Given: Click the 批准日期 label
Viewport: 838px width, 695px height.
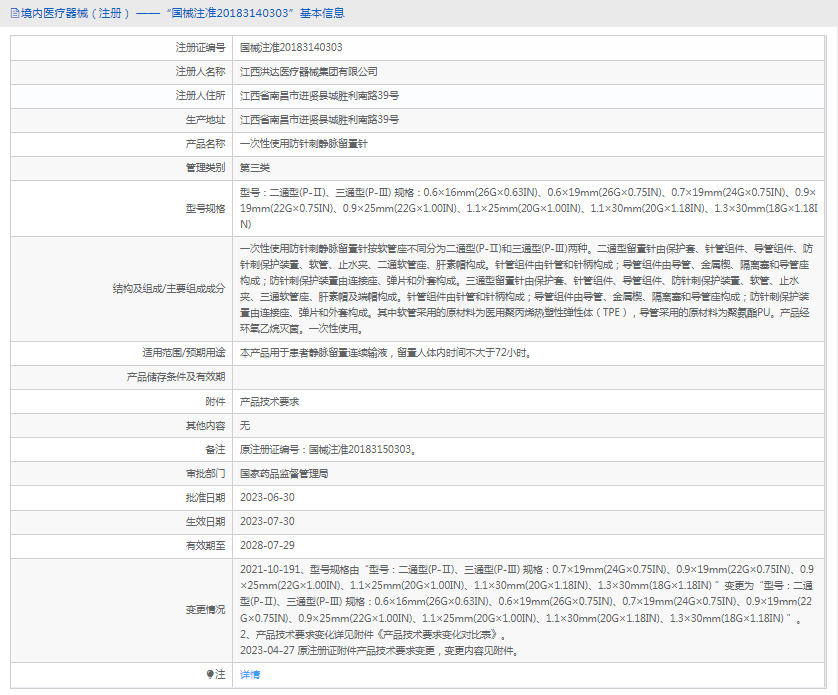Looking at the screenshot, I should (x=206, y=498).
